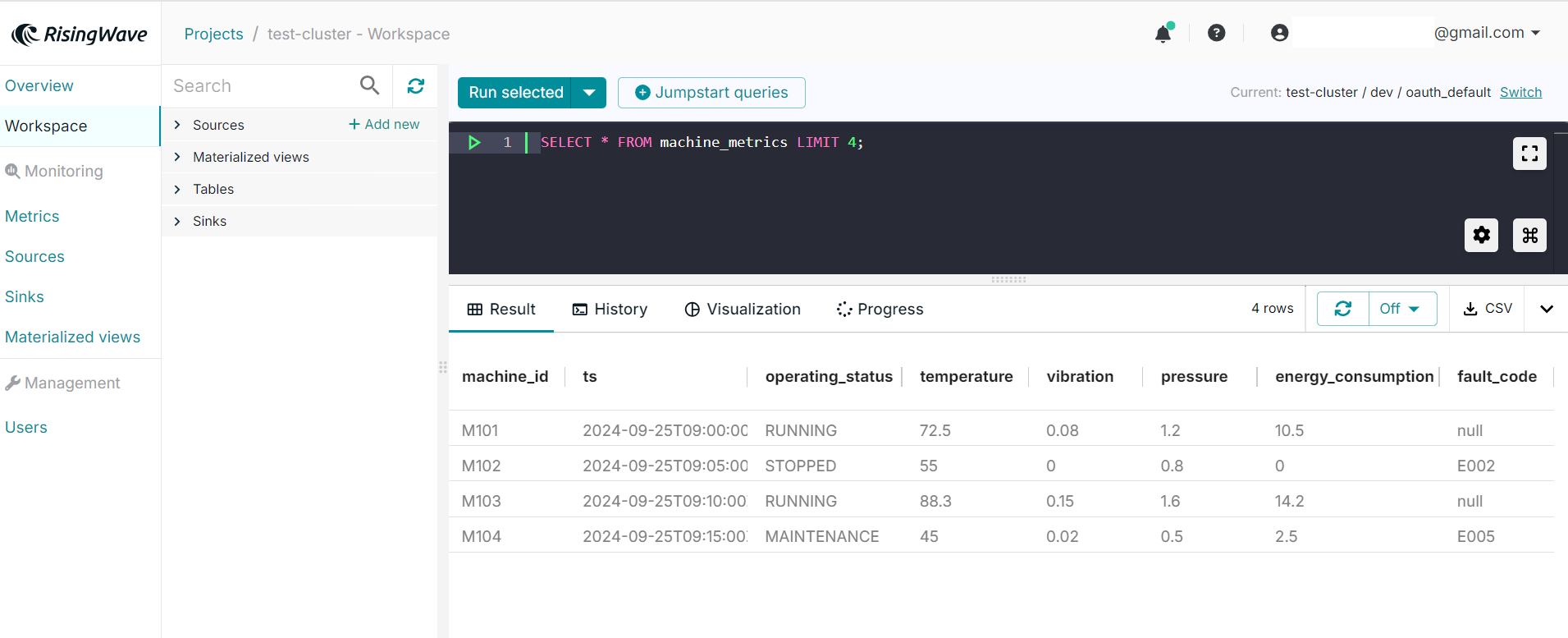Click the catalog search magnifier icon
The height and width of the screenshot is (638, 1568).
(370, 85)
